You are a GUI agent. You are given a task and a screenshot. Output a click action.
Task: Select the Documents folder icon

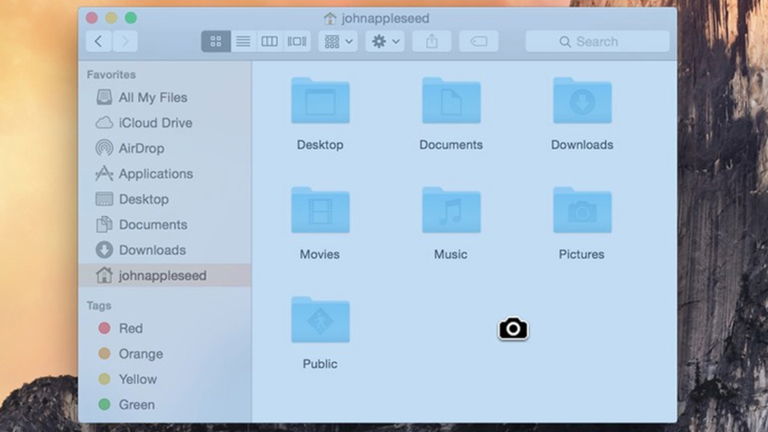[451, 100]
